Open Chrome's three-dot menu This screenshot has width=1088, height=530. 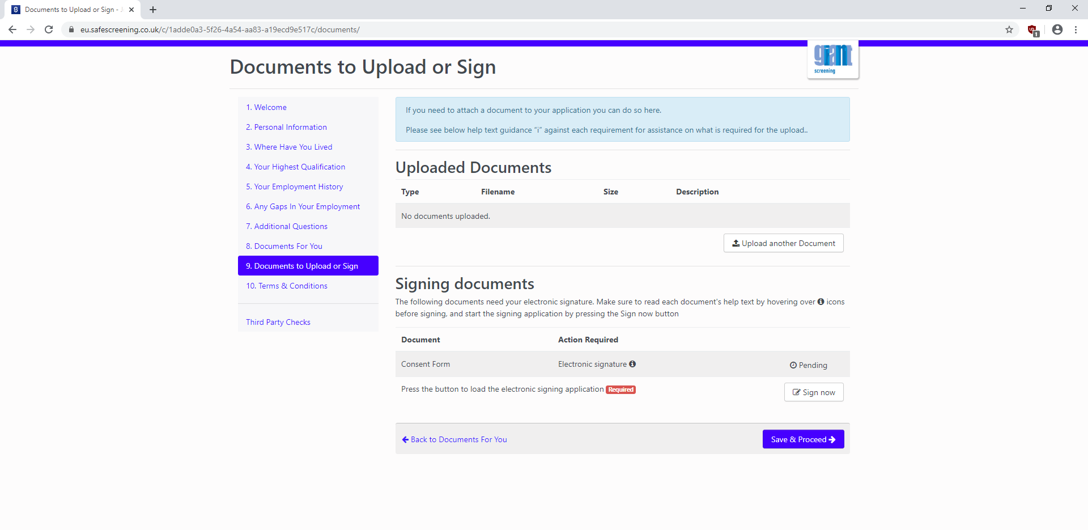1076,30
